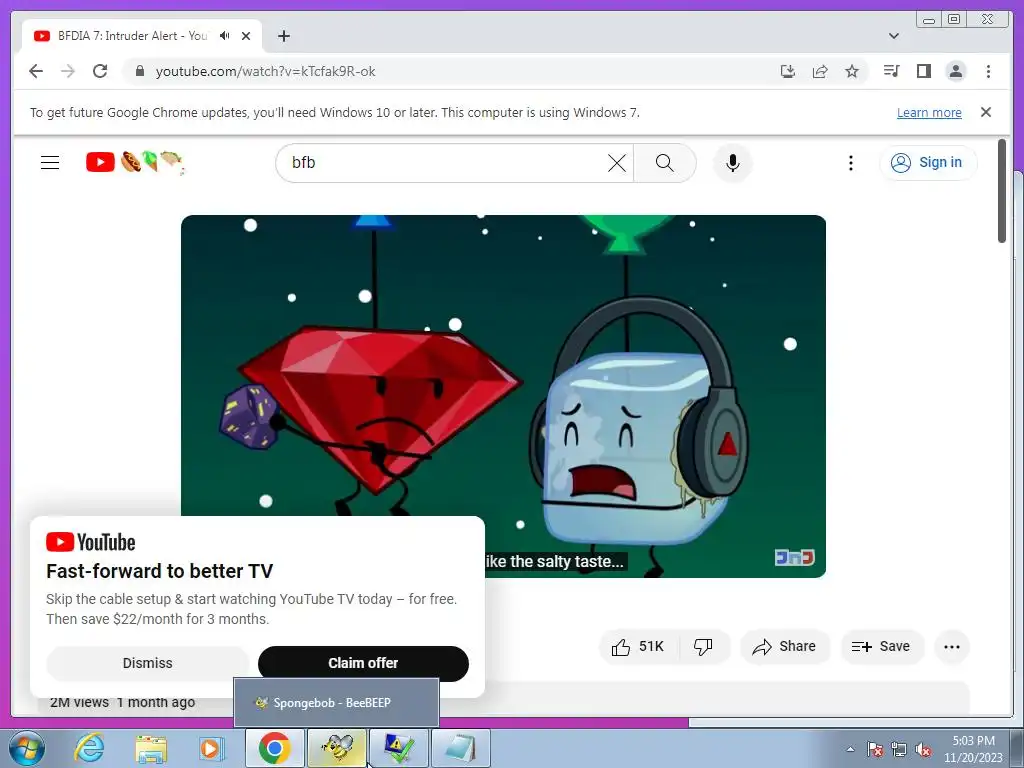The image size is (1024, 768).
Task: Go back to the previous page
Action: [x=36, y=71]
